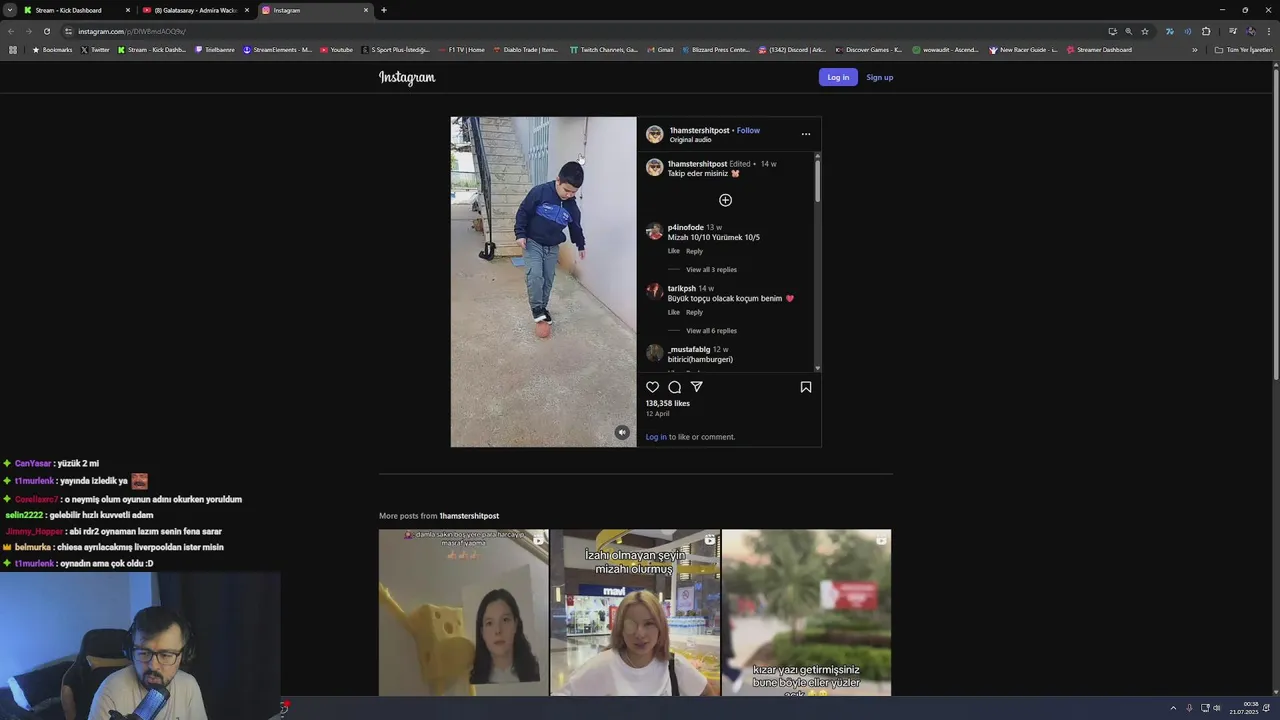
Task: Like p4inofode's comment
Action: point(674,251)
